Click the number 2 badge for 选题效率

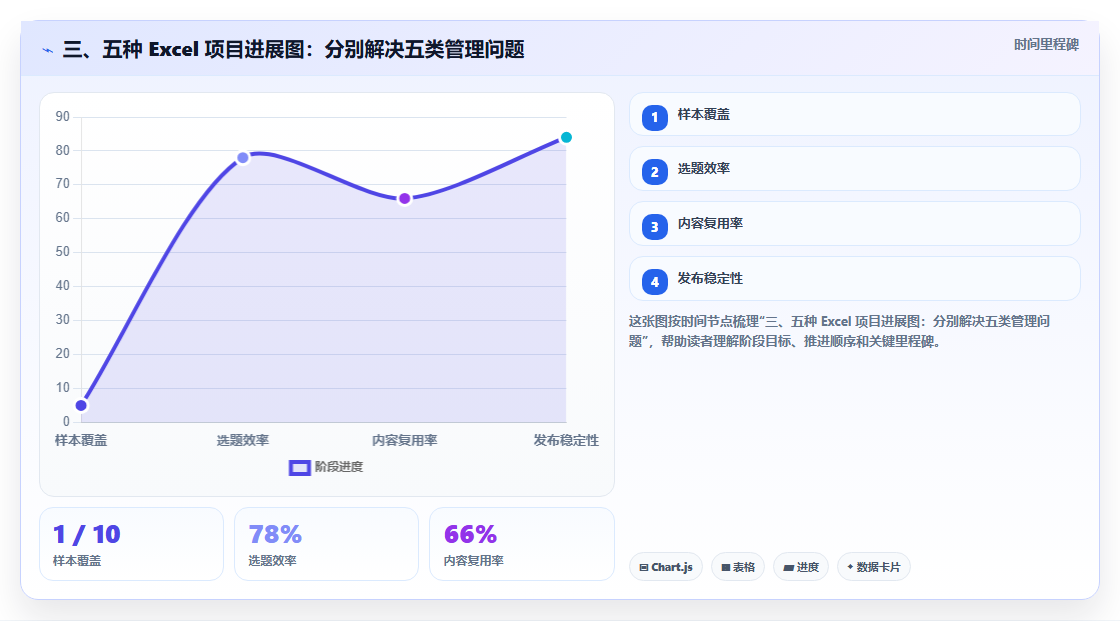pyautogui.click(x=654, y=172)
